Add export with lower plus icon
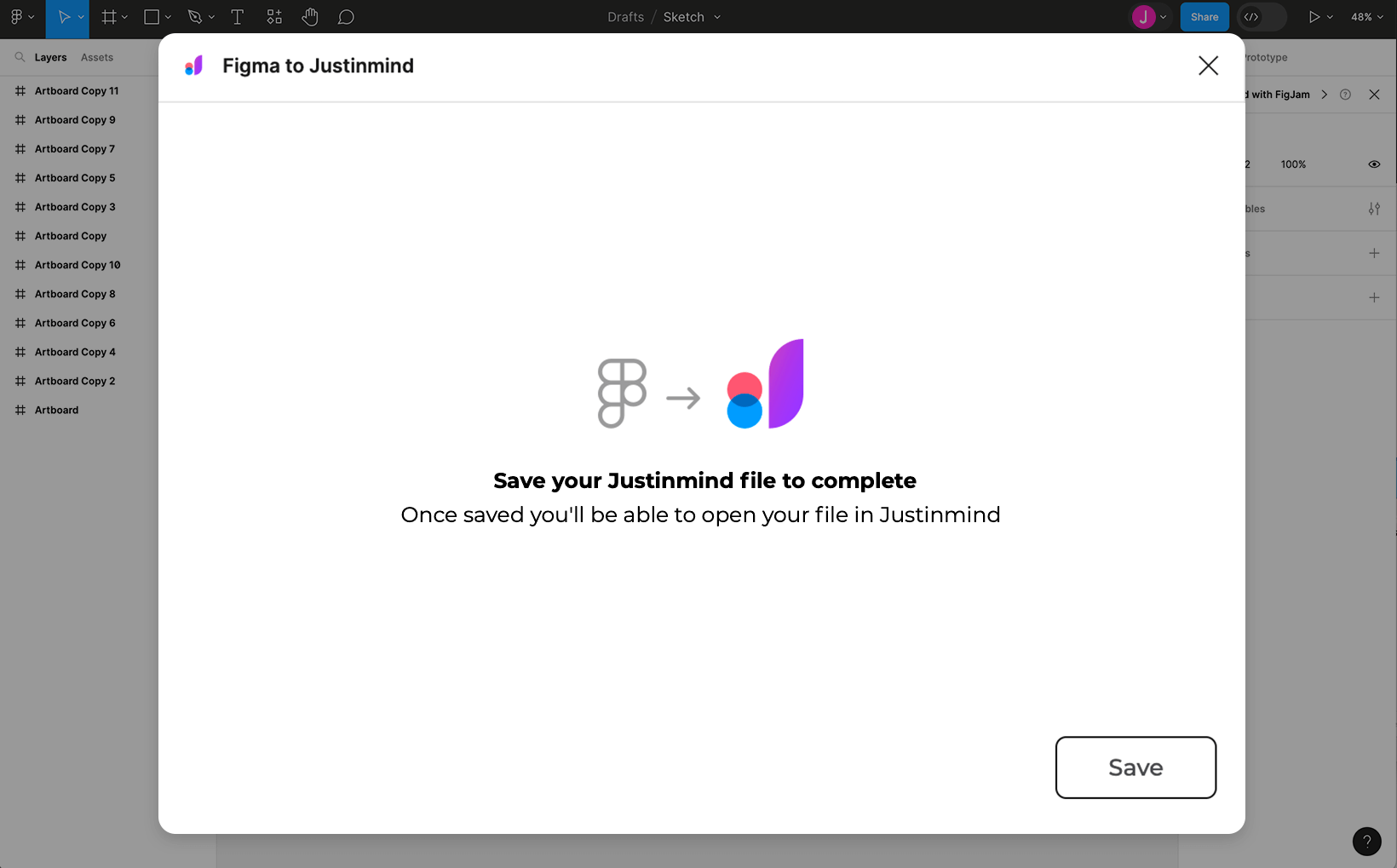The height and width of the screenshot is (868, 1397). tap(1374, 297)
